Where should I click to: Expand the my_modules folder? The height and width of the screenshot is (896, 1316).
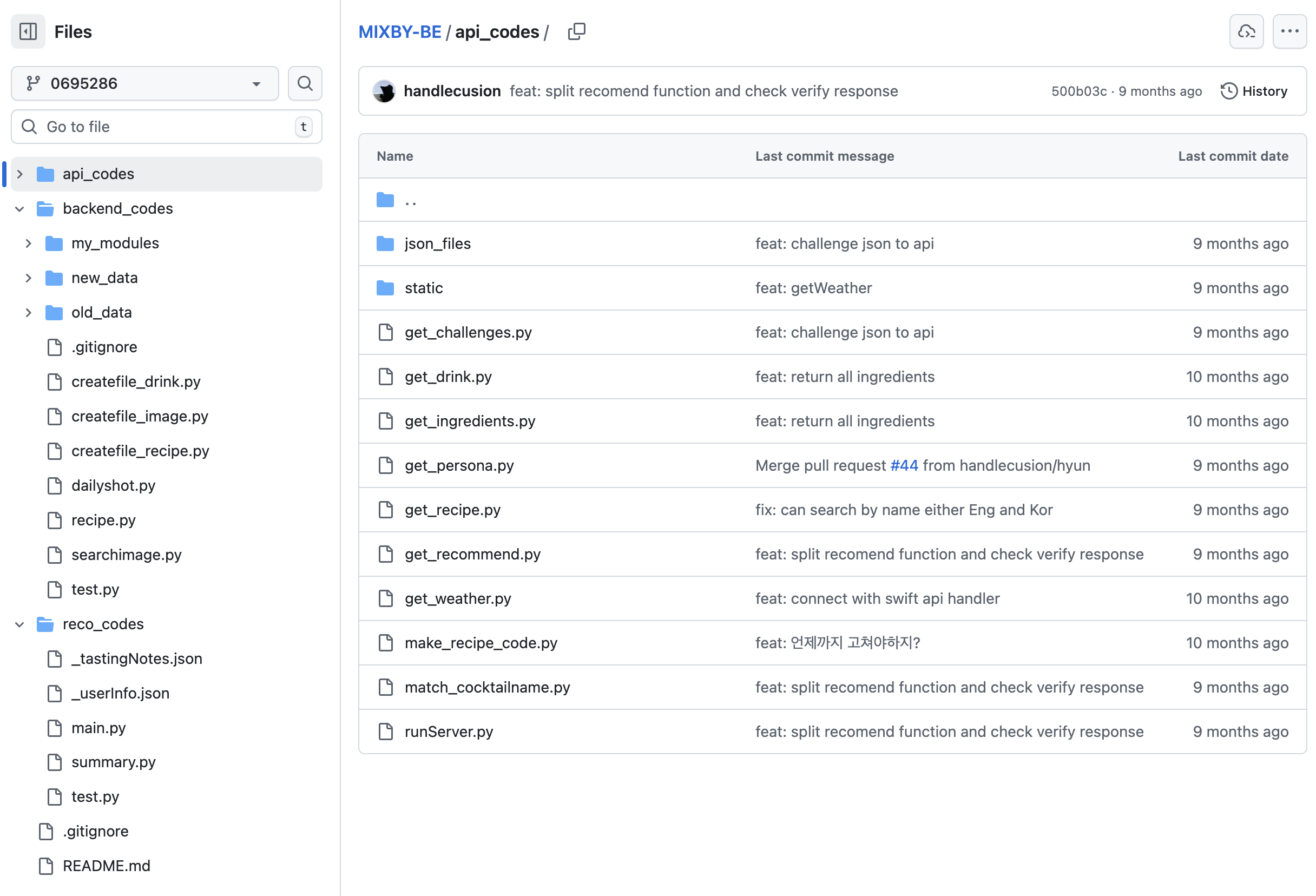click(28, 243)
